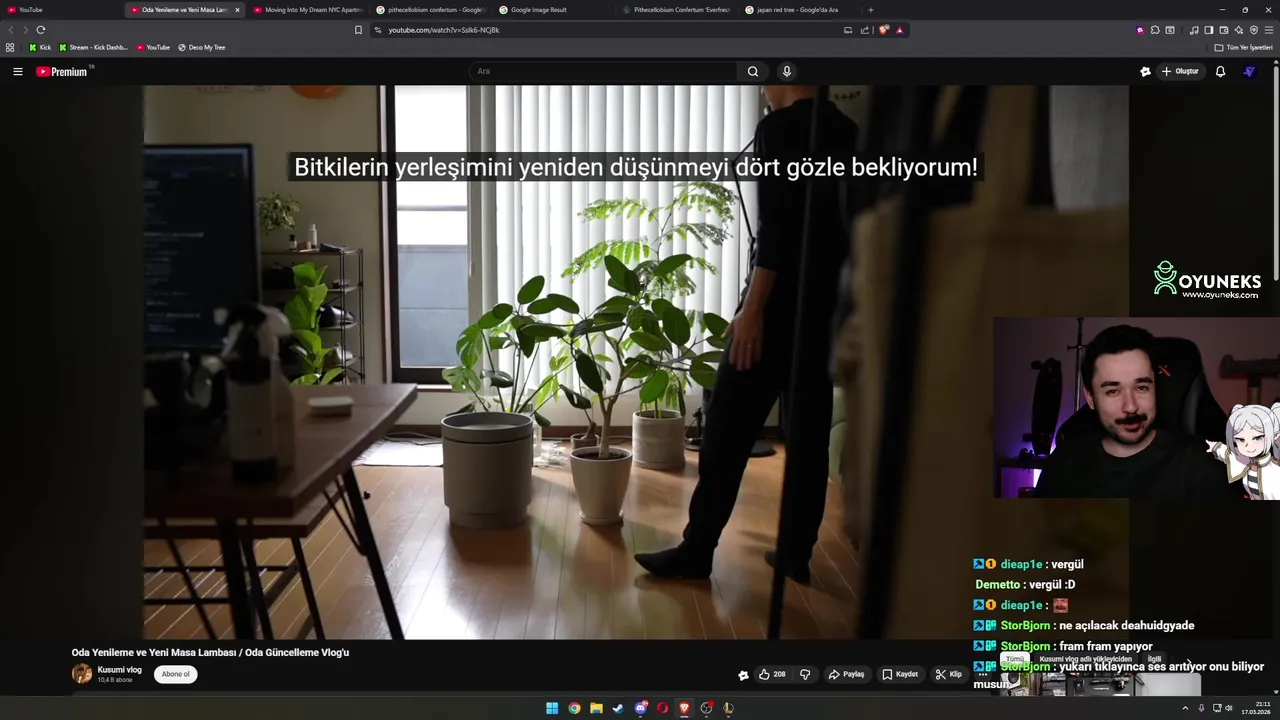1280x720 pixels.
Task: Open the media control music note icon
Action: [1193, 30]
